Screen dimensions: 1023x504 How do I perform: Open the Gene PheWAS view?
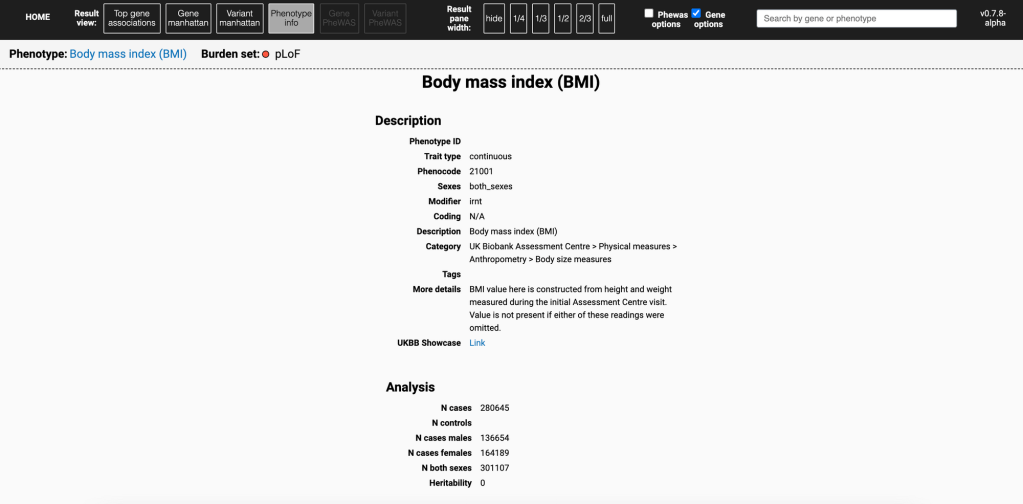click(338, 18)
